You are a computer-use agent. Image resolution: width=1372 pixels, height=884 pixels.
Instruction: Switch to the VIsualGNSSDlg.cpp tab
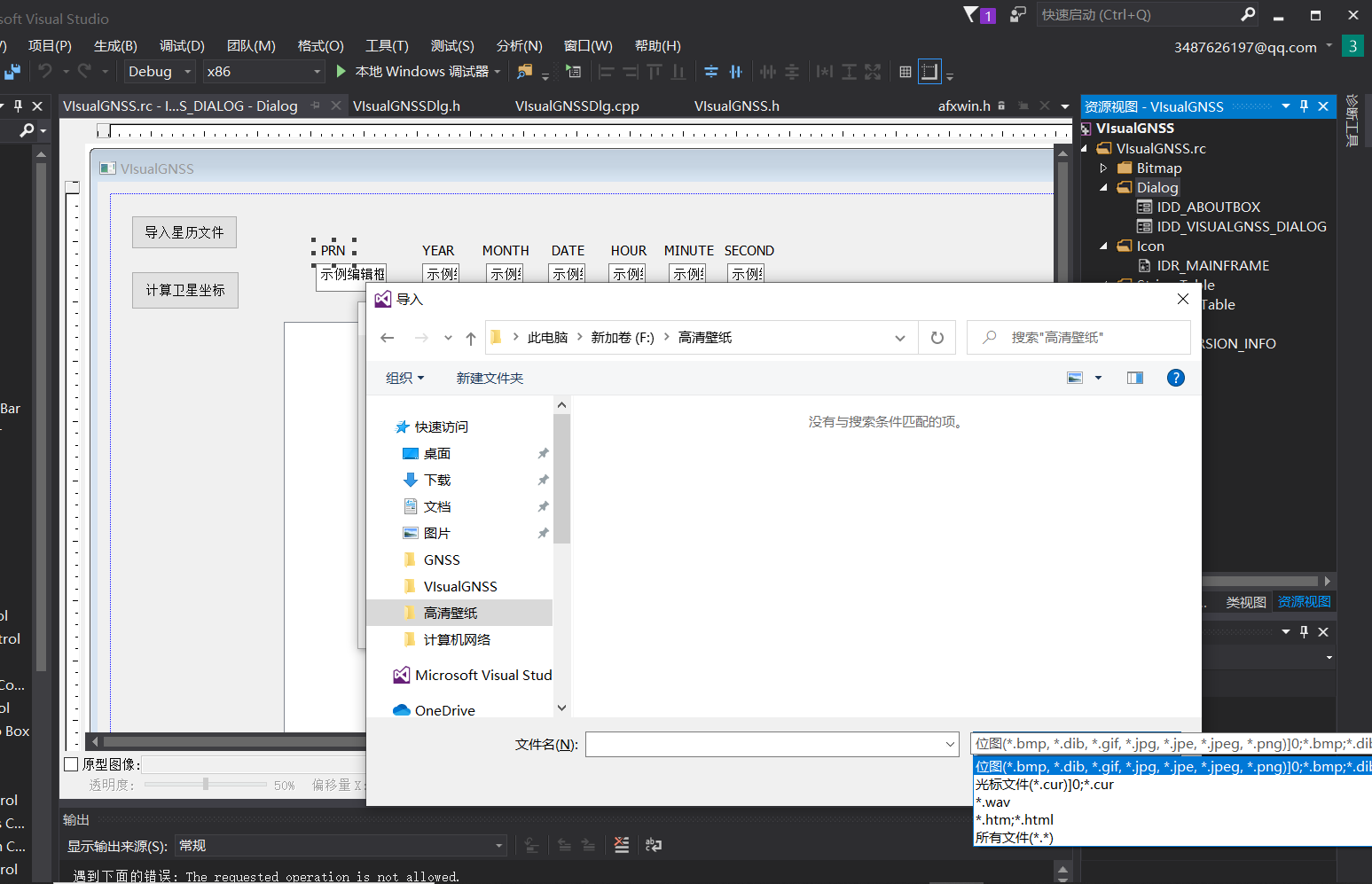click(577, 106)
